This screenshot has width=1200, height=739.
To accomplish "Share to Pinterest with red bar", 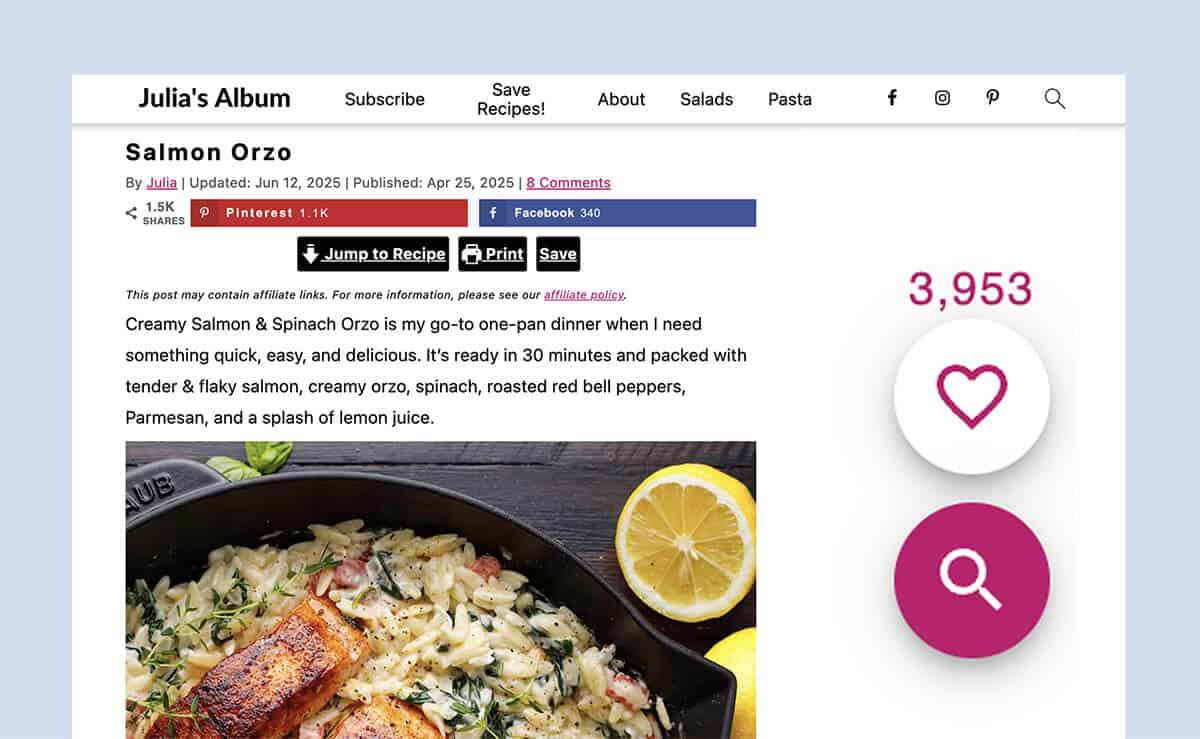I will click(x=329, y=213).
